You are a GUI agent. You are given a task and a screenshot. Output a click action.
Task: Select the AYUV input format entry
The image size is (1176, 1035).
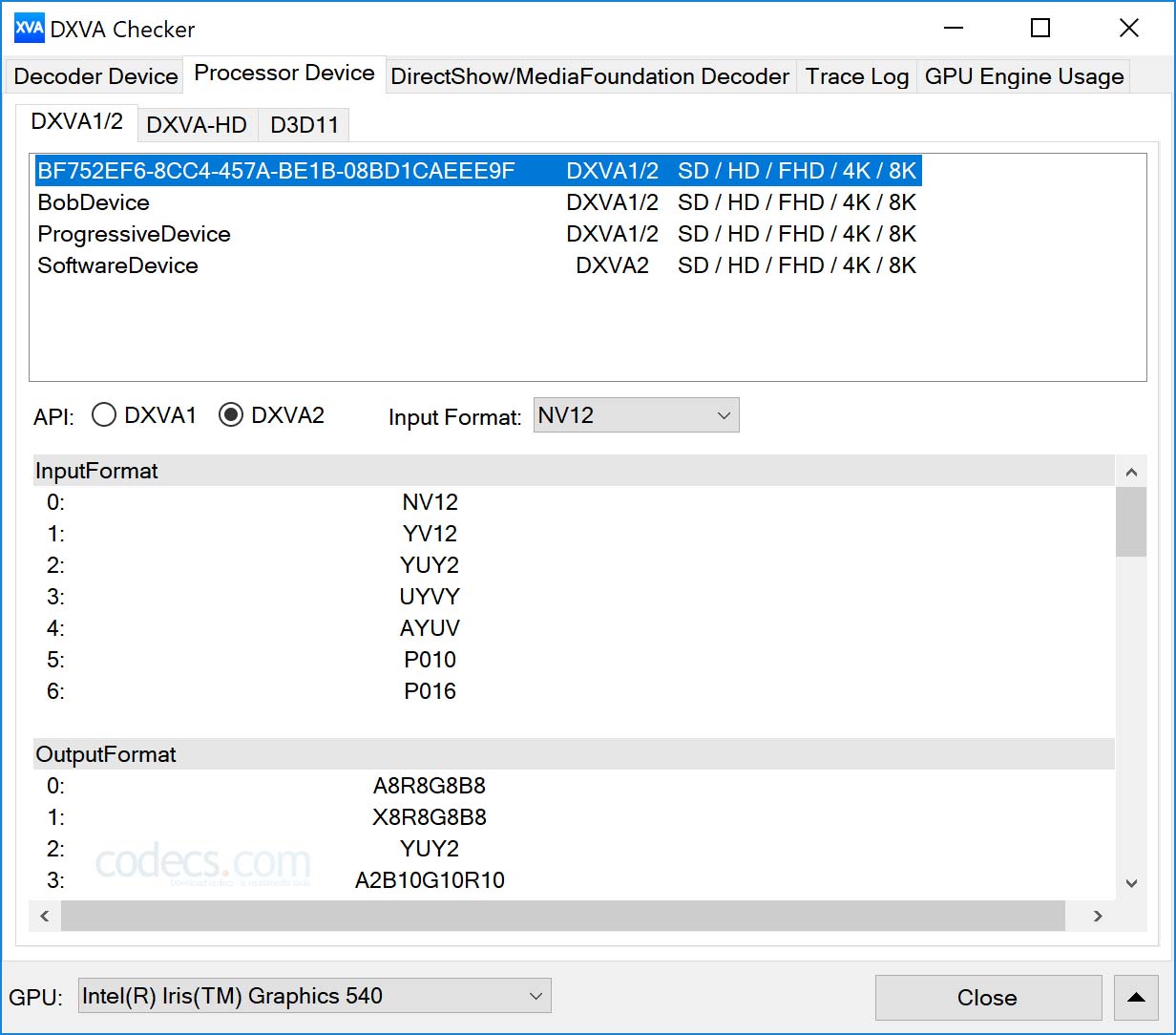574,628
